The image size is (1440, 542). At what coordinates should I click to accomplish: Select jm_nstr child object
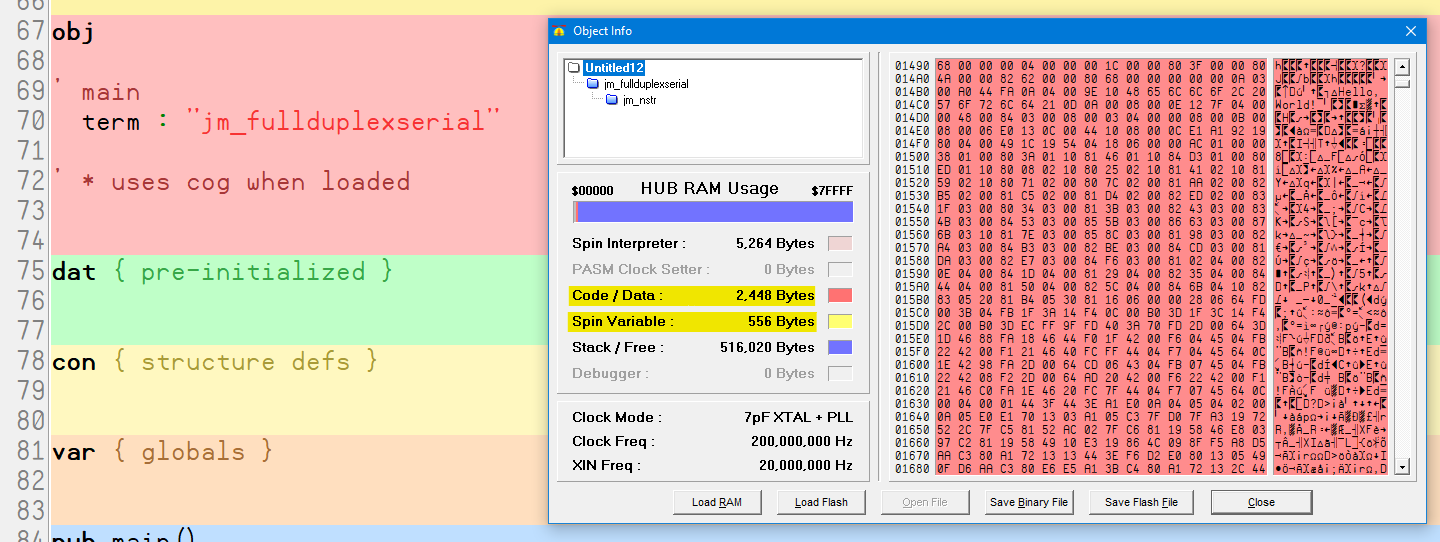click(641, 100)
